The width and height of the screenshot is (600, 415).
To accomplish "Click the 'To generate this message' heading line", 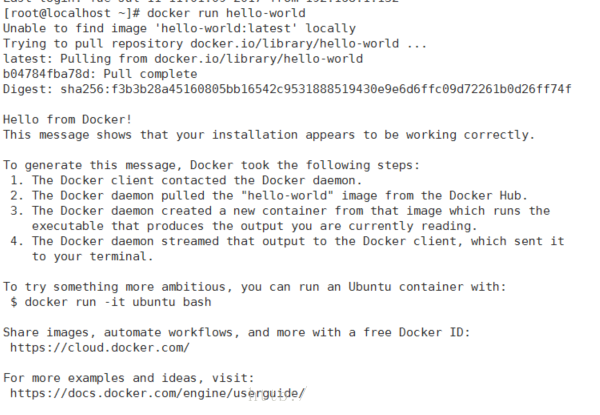I will click(212, 165).
